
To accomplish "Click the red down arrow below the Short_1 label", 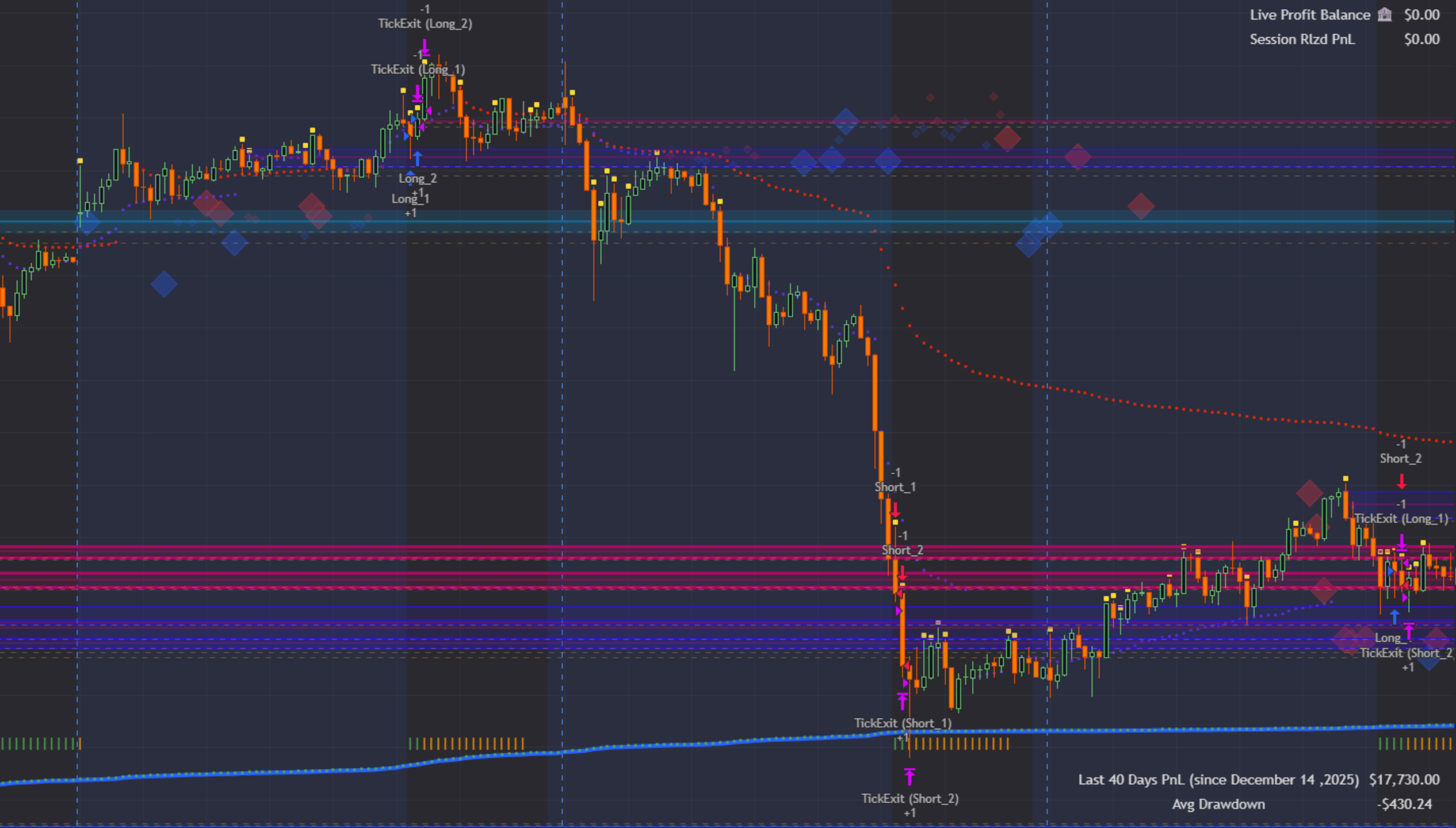I will pyautogui.click(x=895, y=510).
